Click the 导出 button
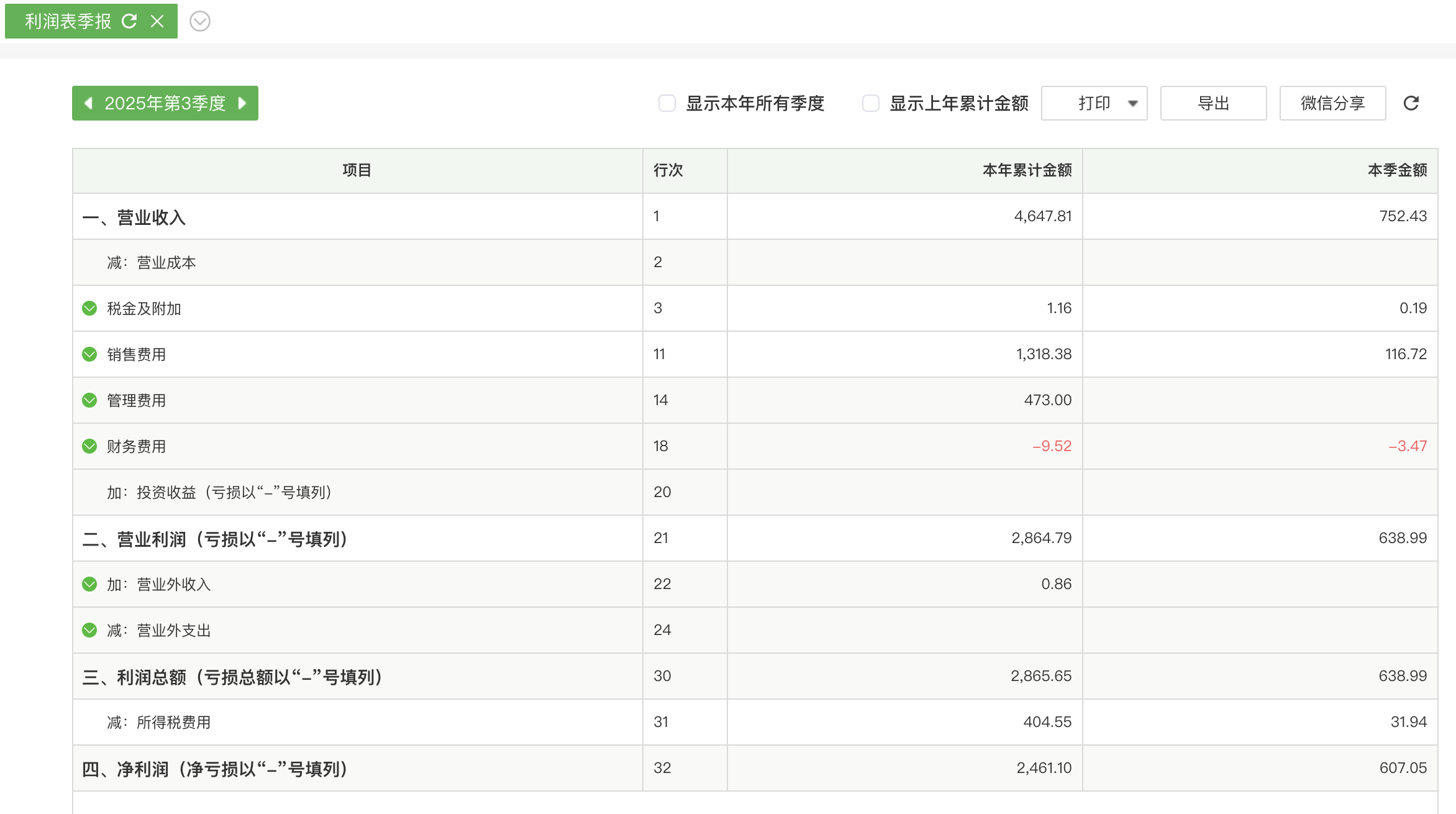Screen dimensions: 1456x814 pyautogui.click(x=1213, y=103)
